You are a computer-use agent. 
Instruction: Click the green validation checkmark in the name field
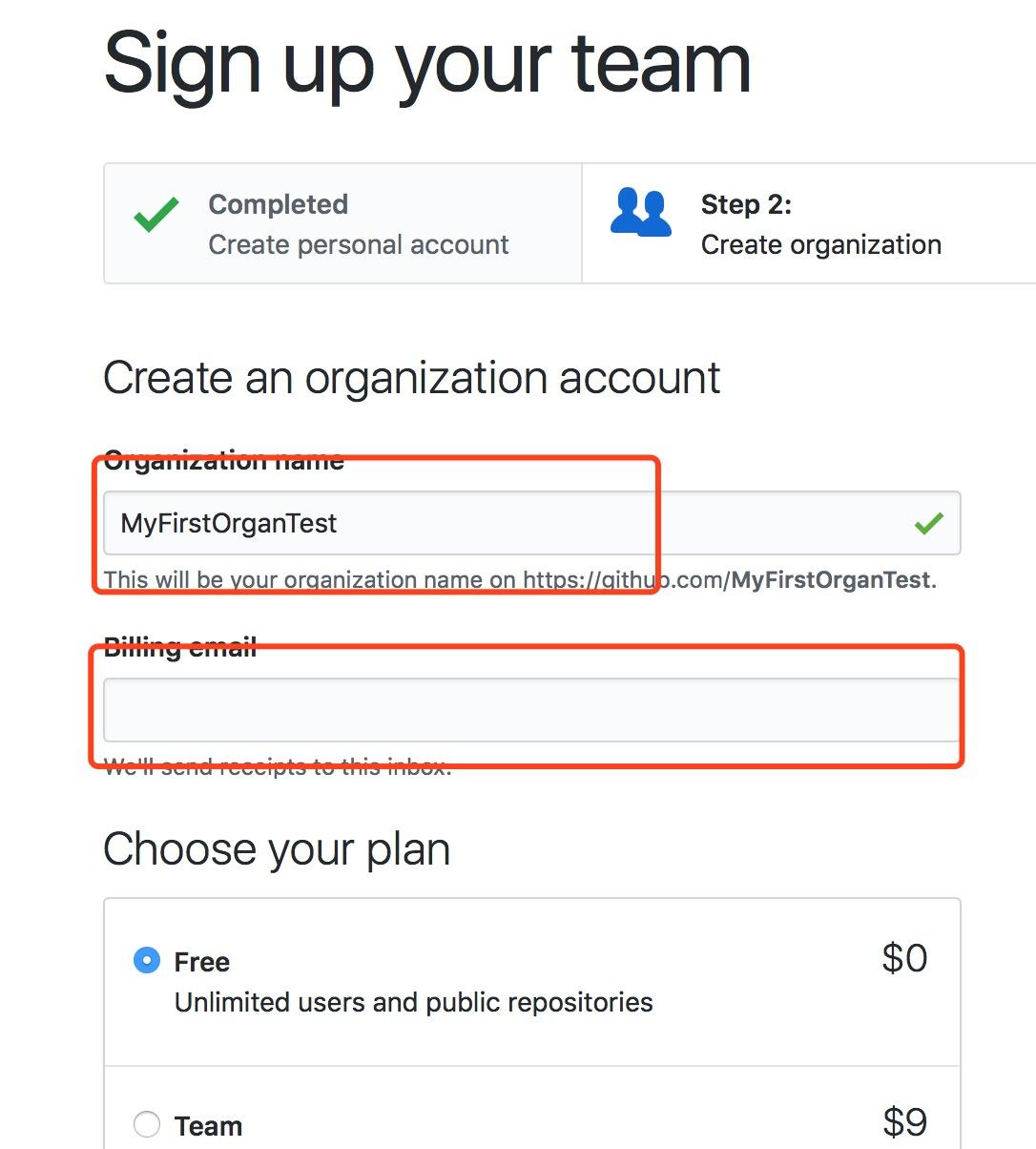(x=928, y=523)
